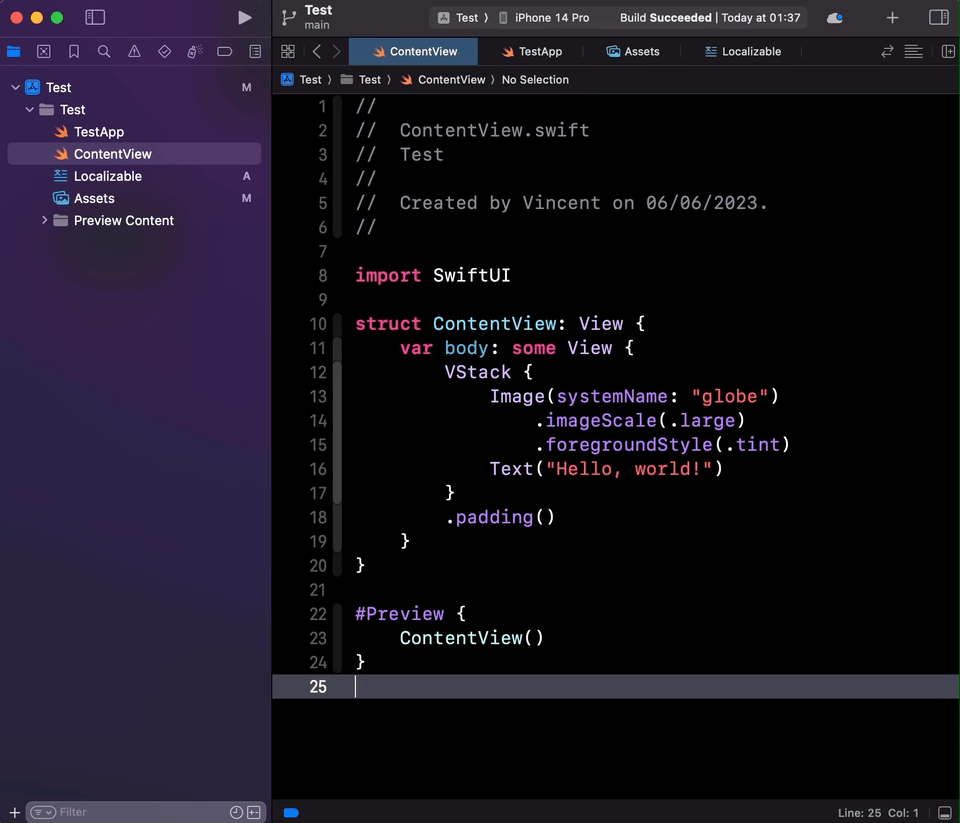
Task: Select TestApp file in navigator
Action: [134, 132]
